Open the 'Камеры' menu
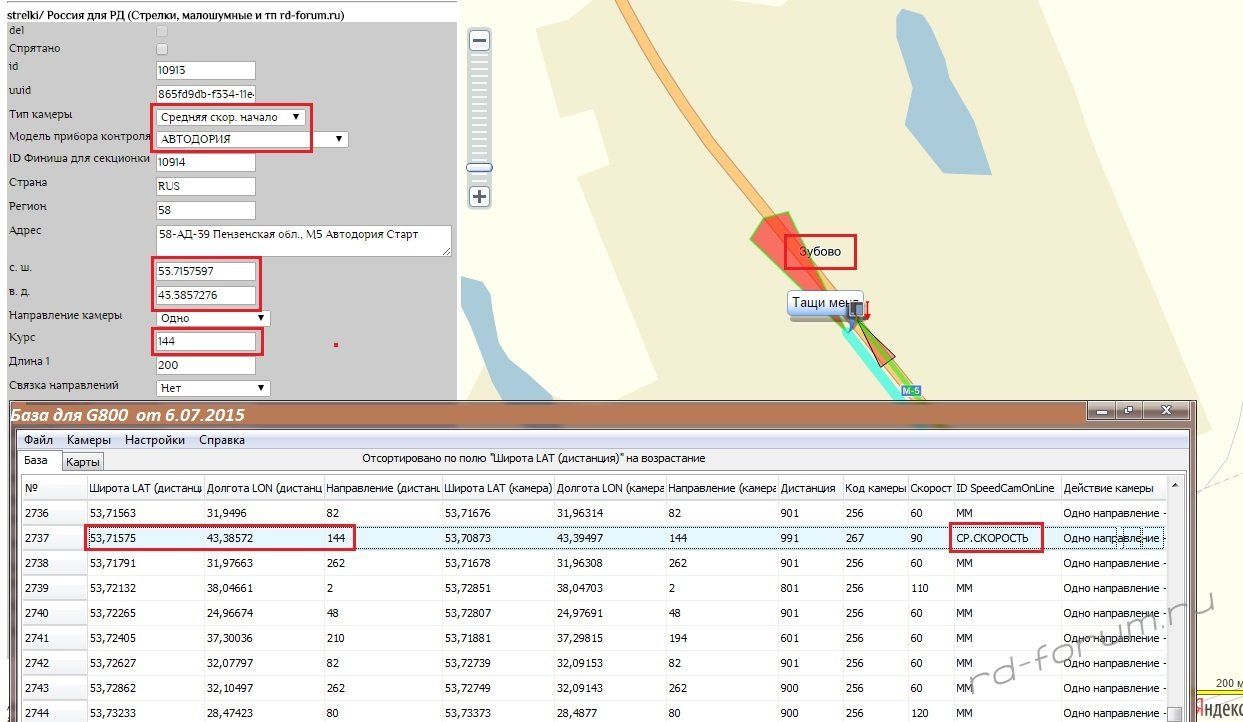Image resolution: width=1243 pixels, height=722 pixels. tap(89, 440)
